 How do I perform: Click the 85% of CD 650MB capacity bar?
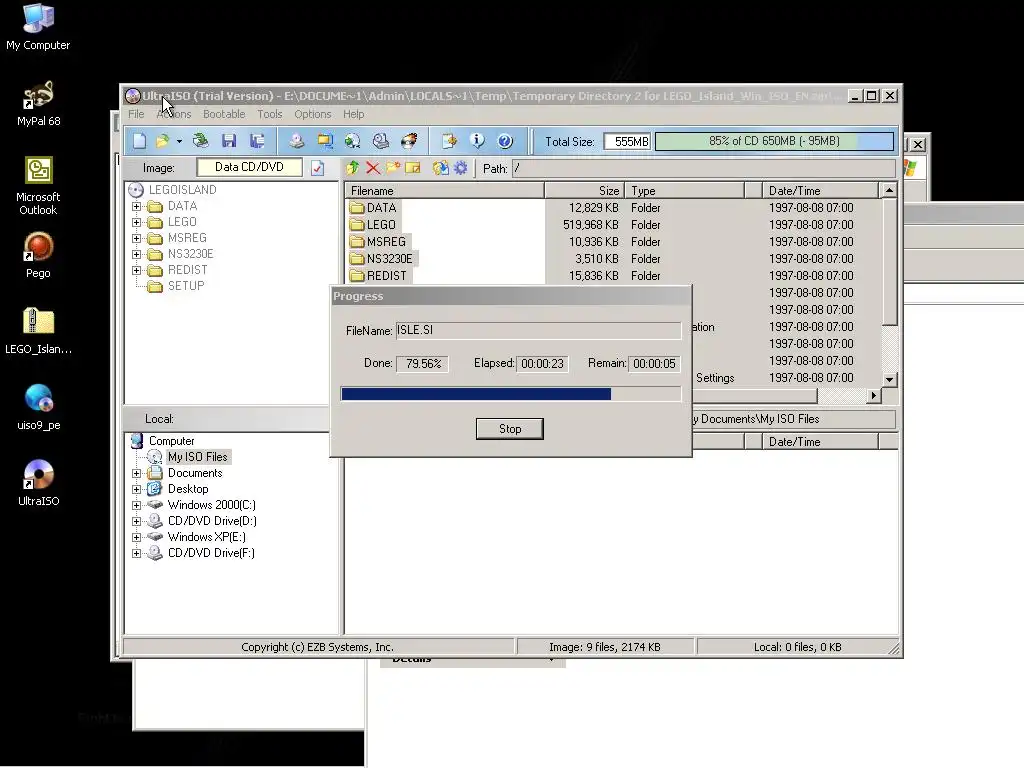775,141
